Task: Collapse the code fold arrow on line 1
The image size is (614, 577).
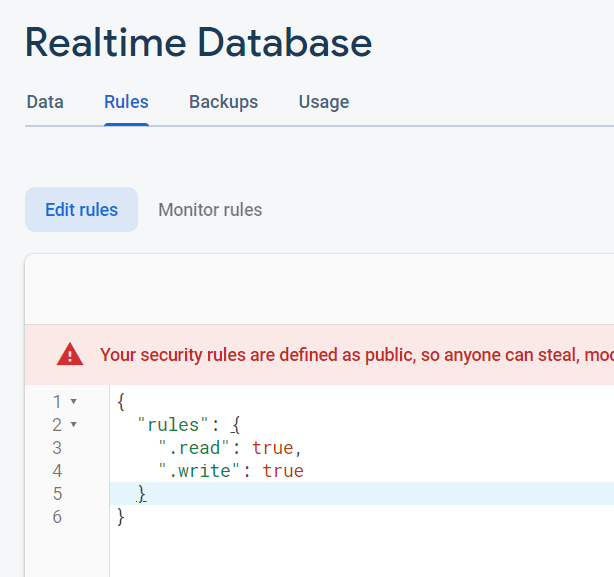Action: point(74,402)
